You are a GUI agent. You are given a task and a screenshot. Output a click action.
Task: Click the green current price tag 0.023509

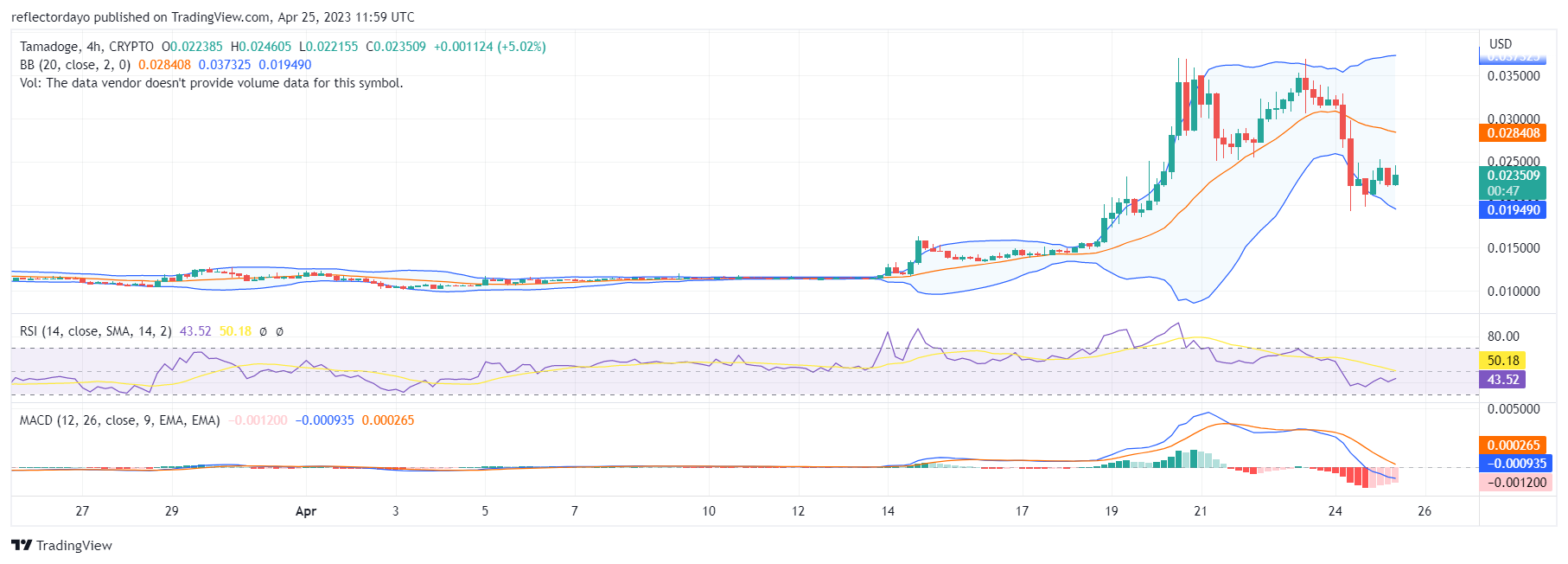click(x=1513, y=176)
